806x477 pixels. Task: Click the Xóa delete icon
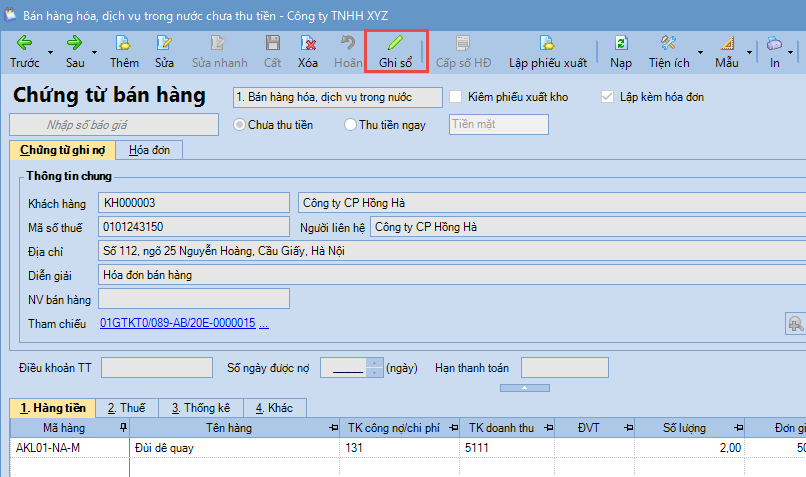308,43
